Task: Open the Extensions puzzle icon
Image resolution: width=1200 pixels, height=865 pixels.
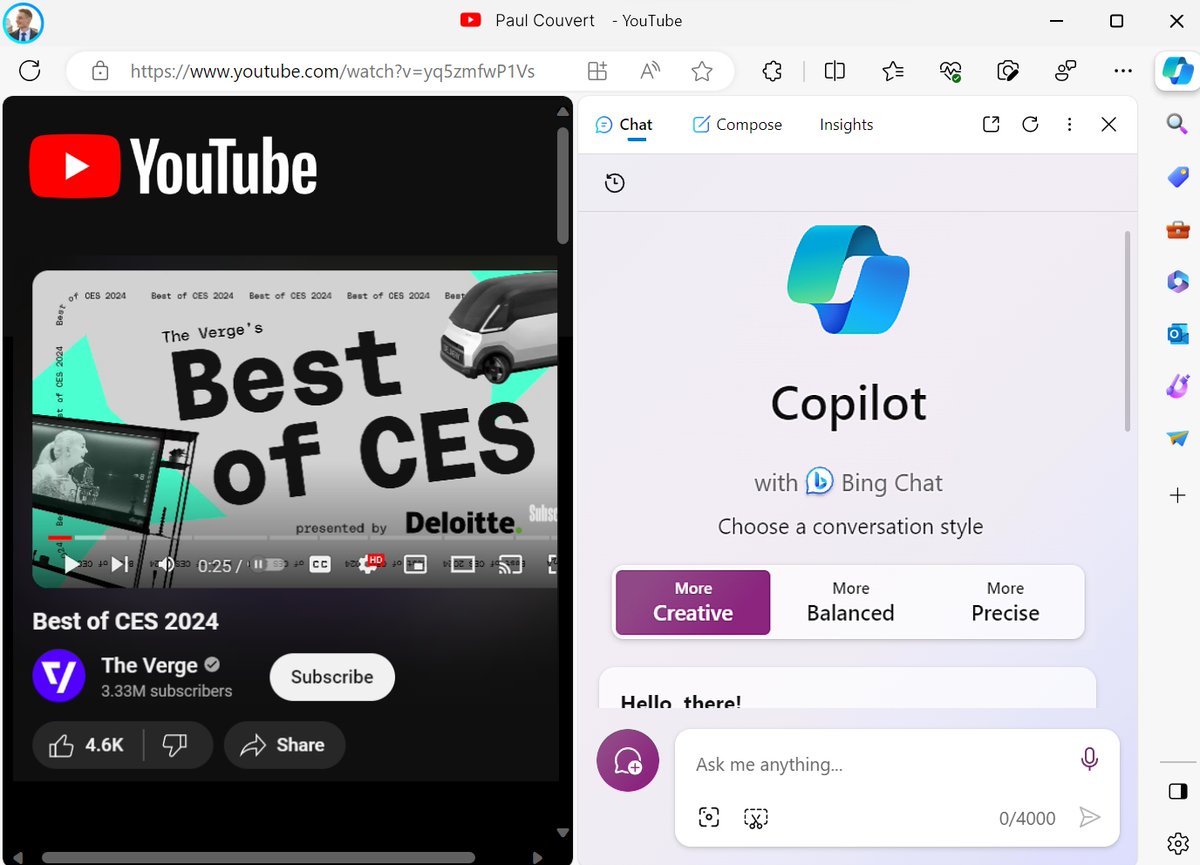Action: click(771, 71)
